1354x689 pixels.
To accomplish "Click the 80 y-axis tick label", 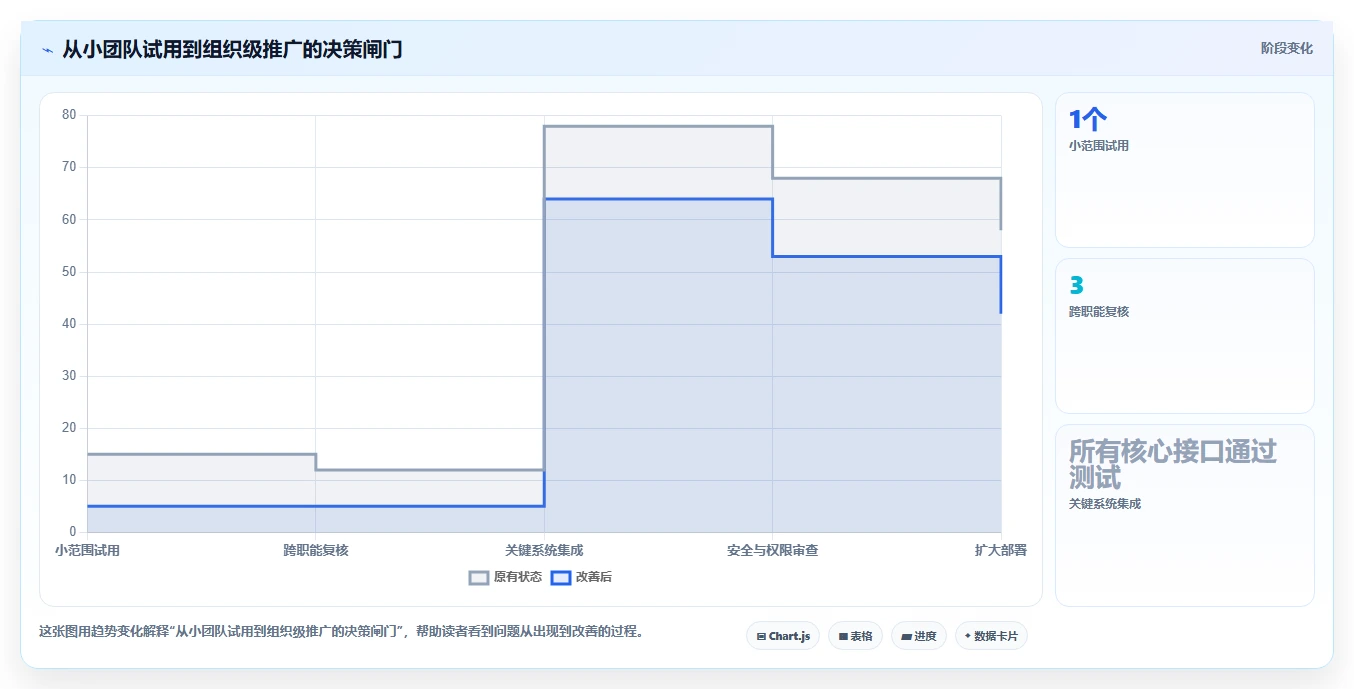I will [69, 114].
